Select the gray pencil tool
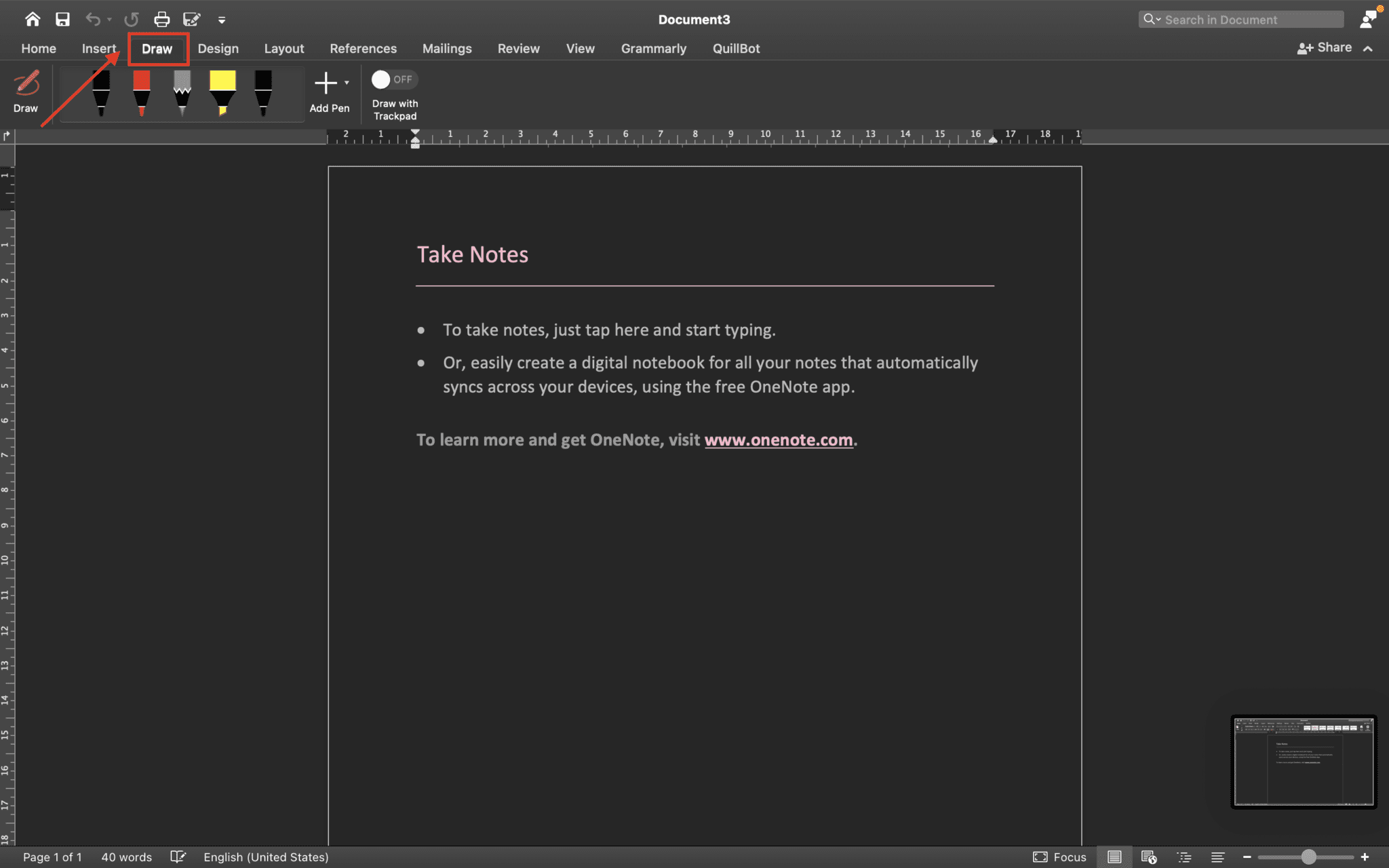This screenshot has height=868, width=1389. (182, 92)
